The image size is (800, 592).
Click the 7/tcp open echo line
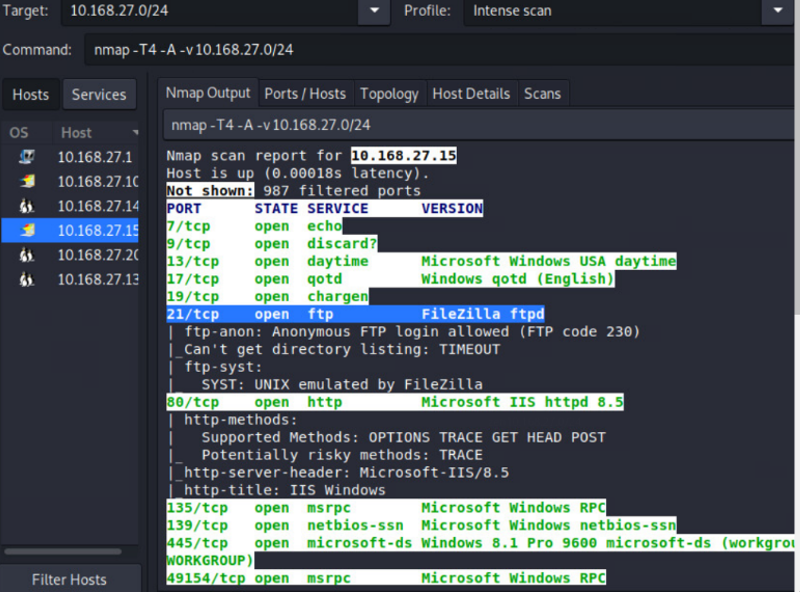click(x=255, y=226)
